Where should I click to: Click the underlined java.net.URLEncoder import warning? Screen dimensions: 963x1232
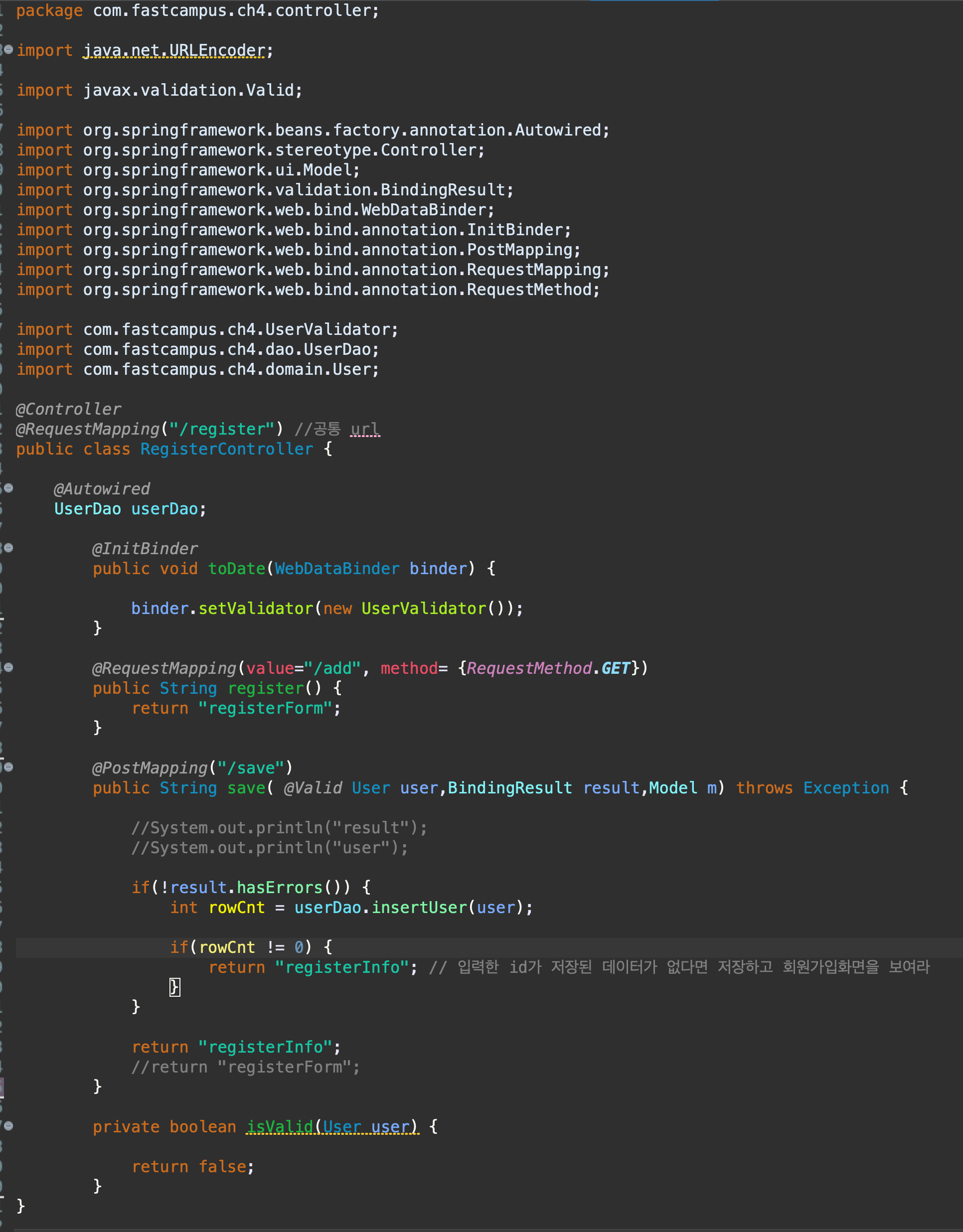(174, 51)
